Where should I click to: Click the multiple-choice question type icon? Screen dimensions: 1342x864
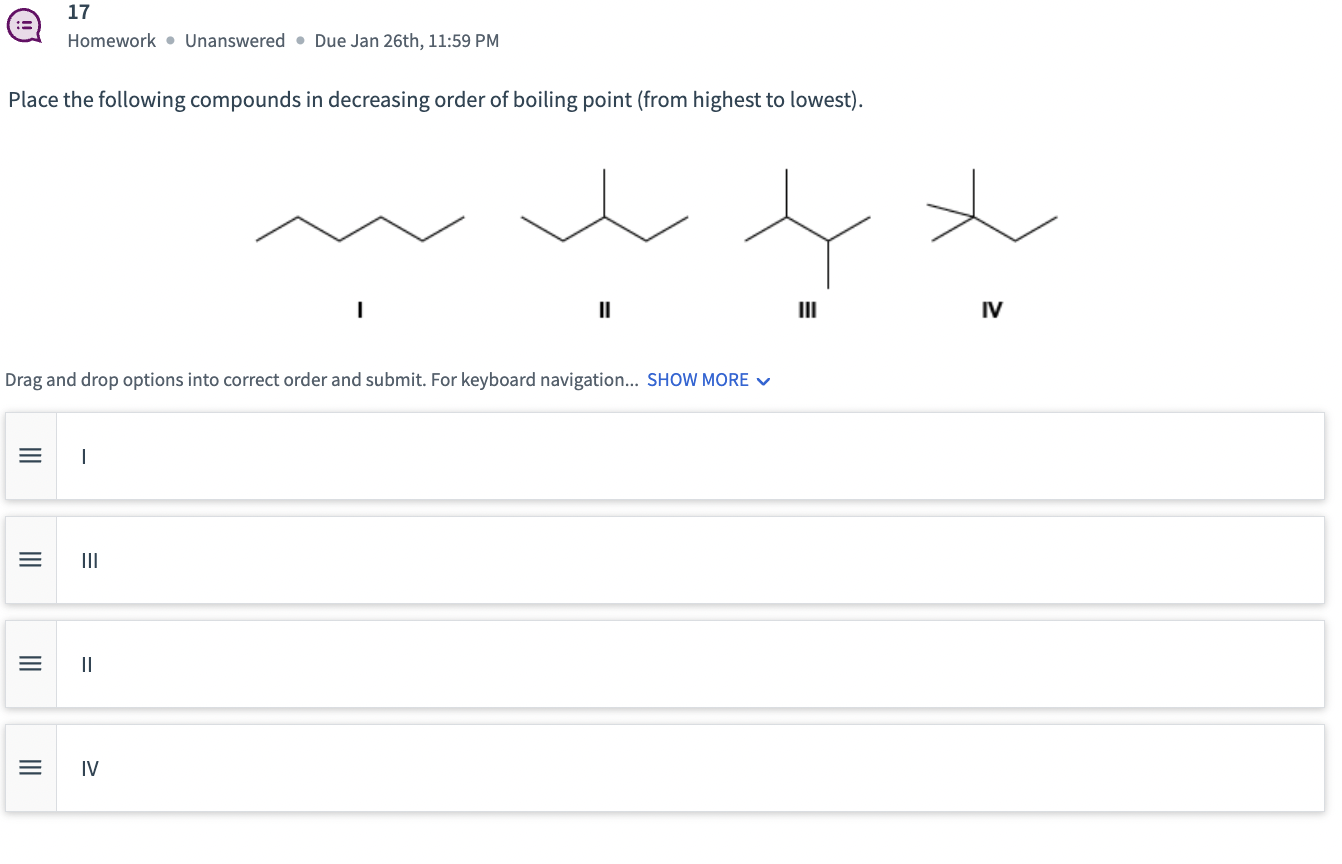tap(22, 25)
